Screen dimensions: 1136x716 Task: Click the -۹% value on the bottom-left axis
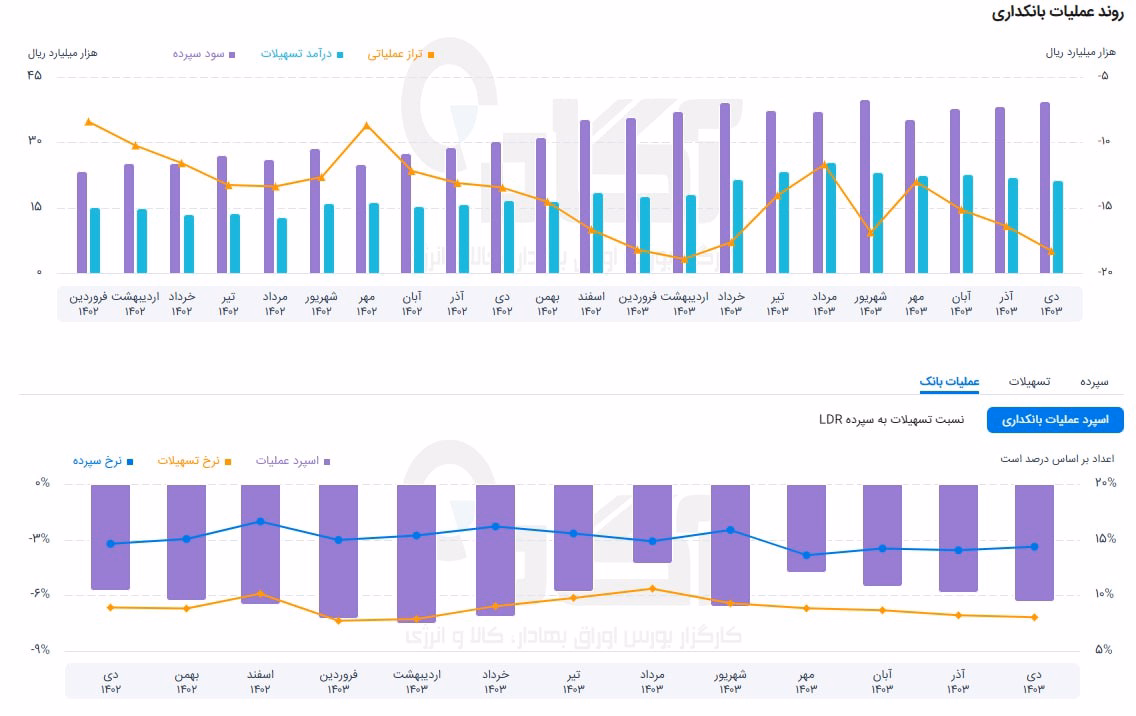40,649
